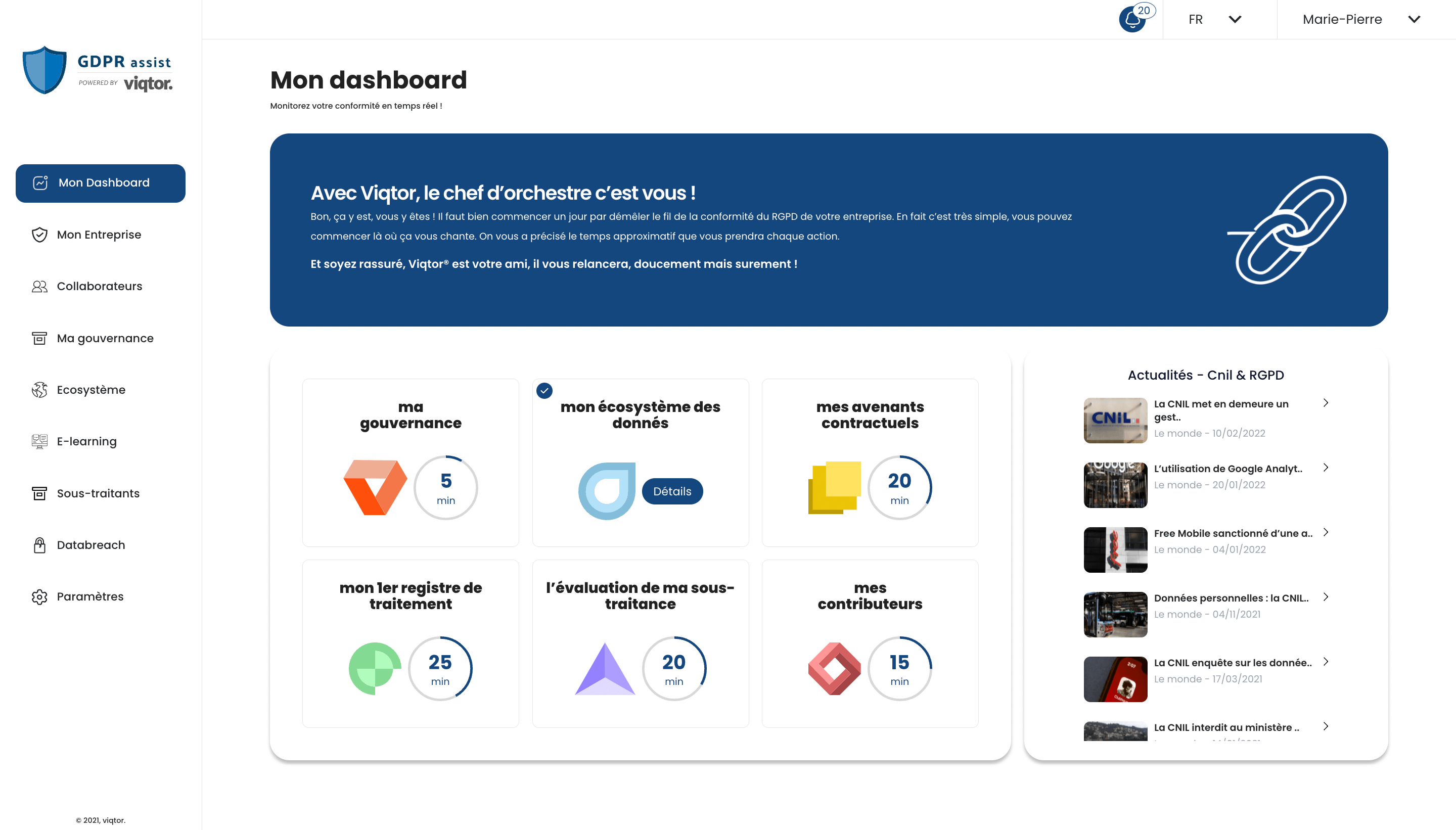Open the Databreach section
This screenshot has width=1456, height=830.
tap(90, 545)
